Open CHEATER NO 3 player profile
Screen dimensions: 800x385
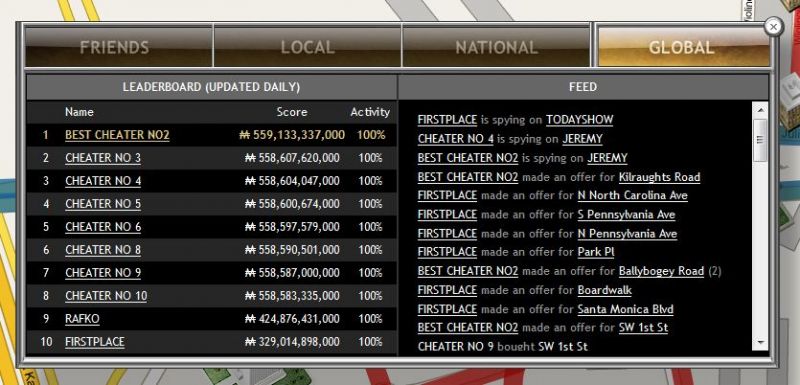click(103, 158)
